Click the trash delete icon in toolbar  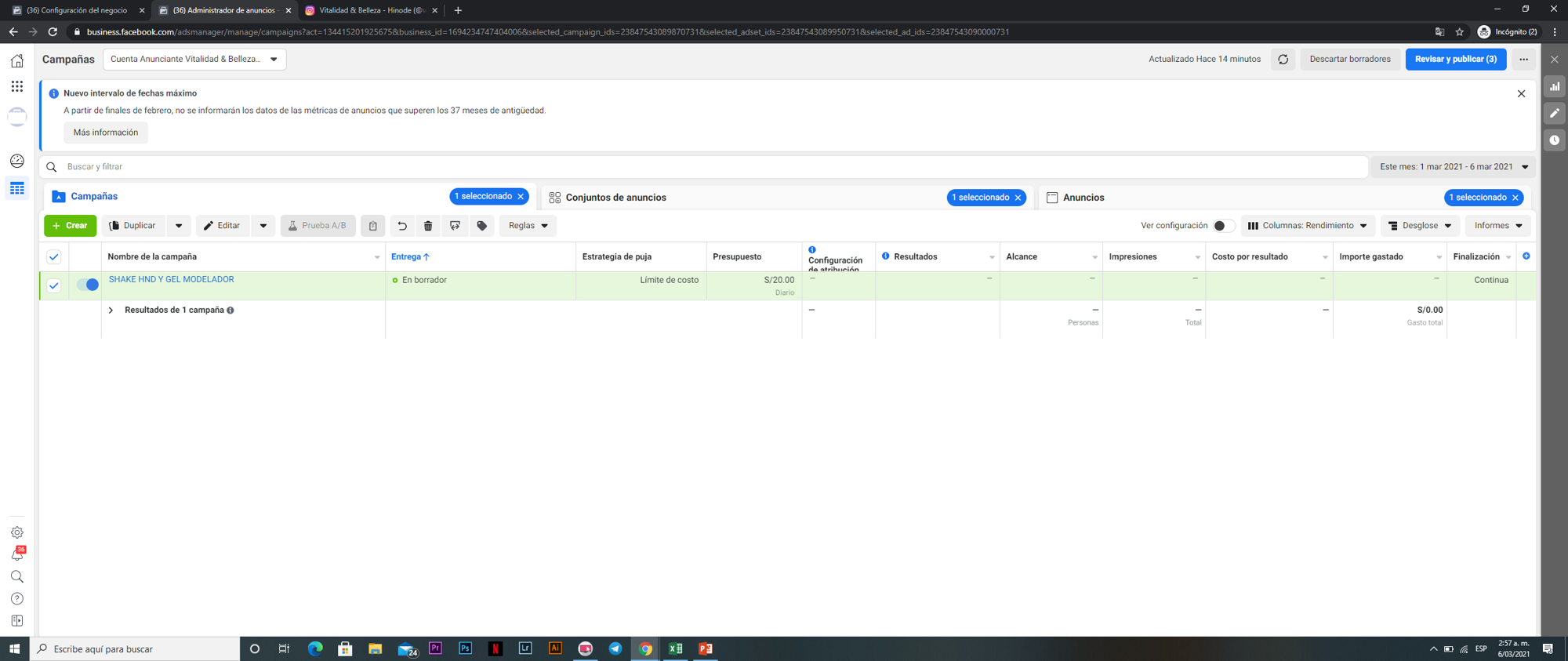428,226
